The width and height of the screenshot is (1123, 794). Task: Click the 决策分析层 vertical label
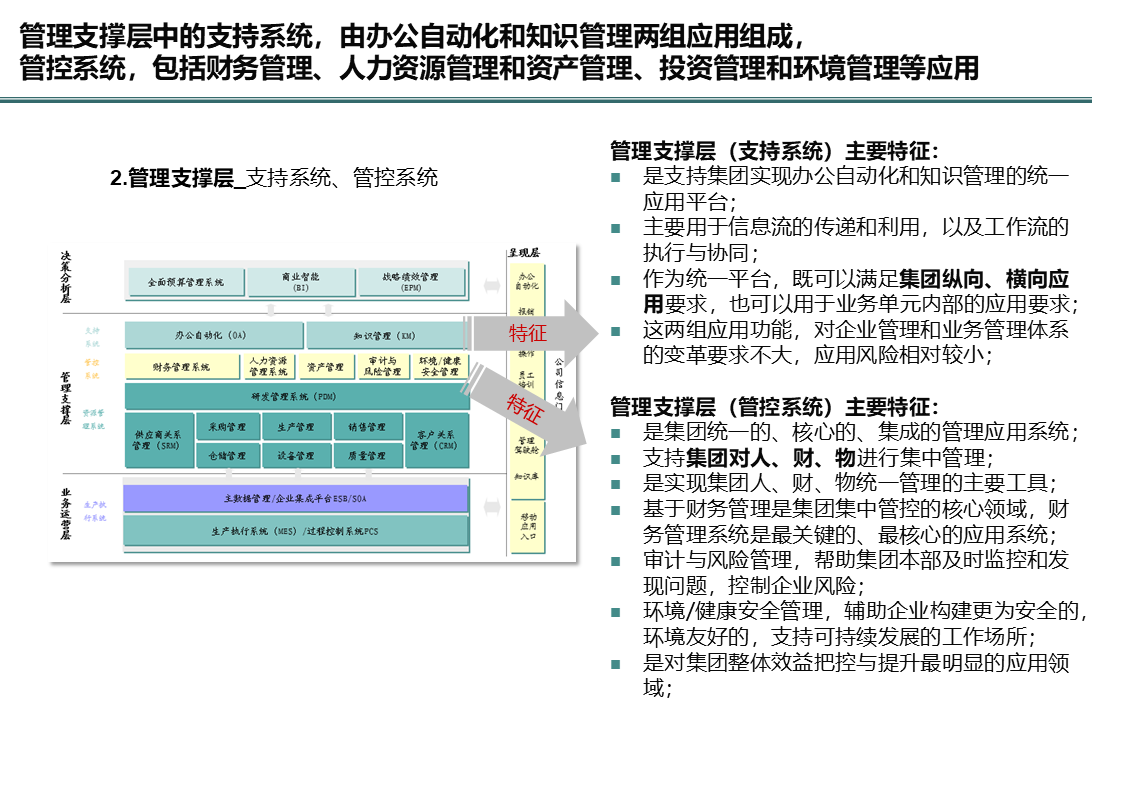click(x=66, y=277)
